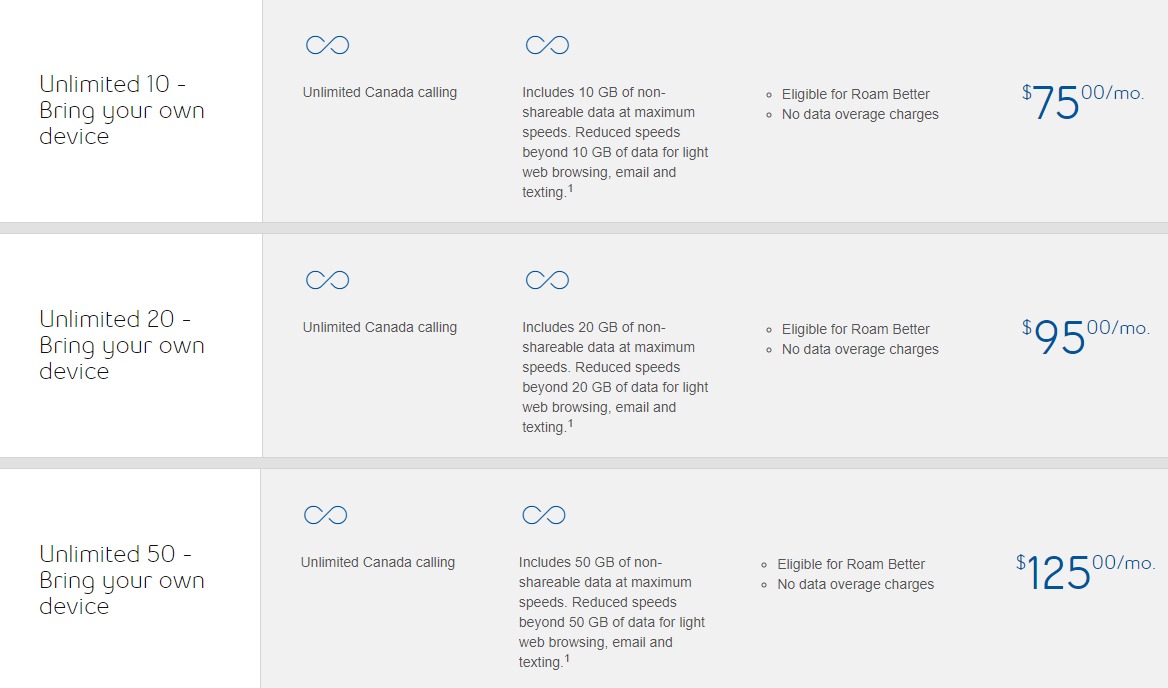Click Eligible for Roam Better in Unlimited 10
The height and width of the screenshot is (688, 1168).
855,95
